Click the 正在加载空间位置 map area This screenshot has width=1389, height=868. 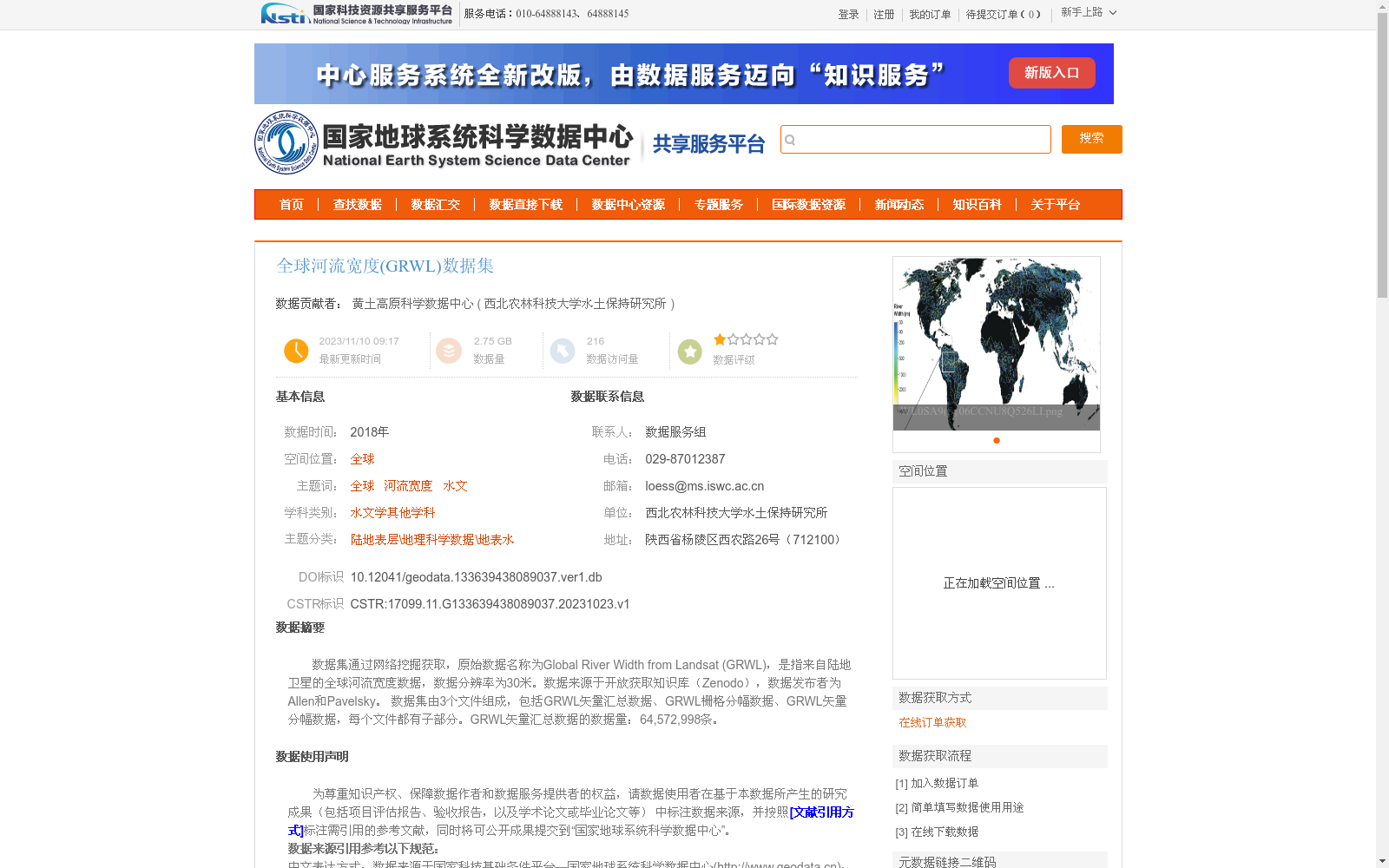(999, 583)
